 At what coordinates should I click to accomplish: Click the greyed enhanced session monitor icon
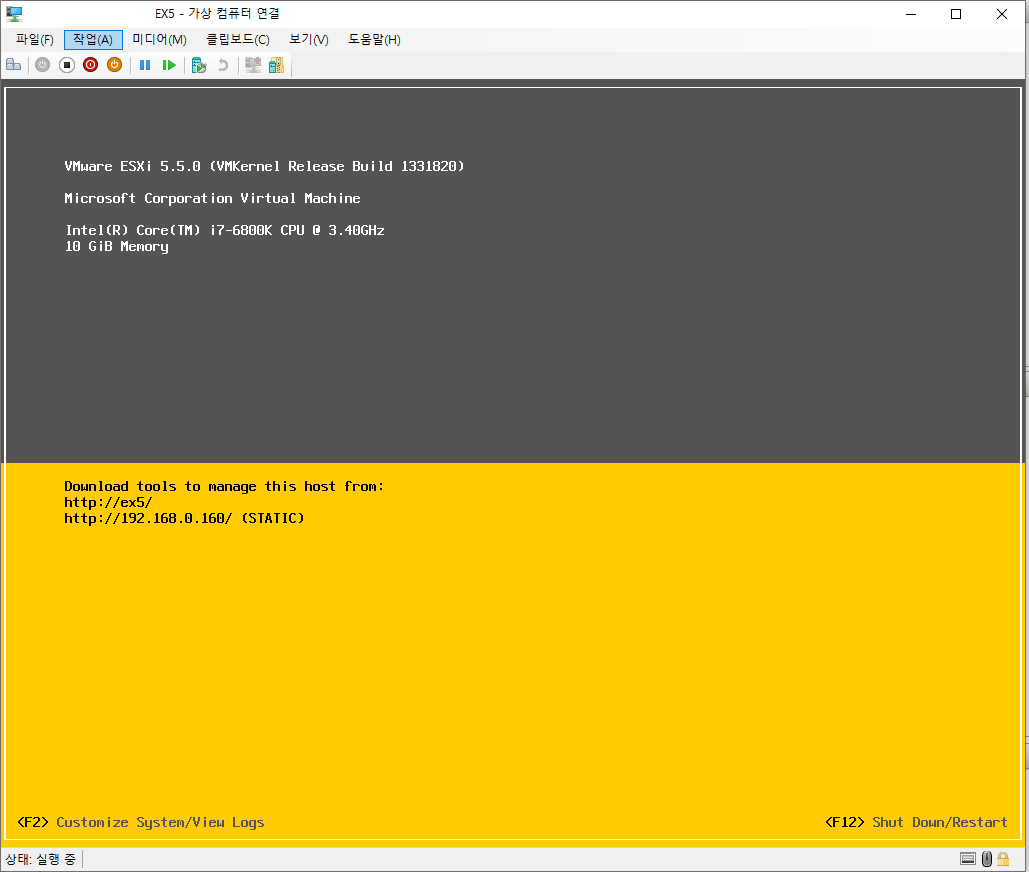[x=253, y=65]
